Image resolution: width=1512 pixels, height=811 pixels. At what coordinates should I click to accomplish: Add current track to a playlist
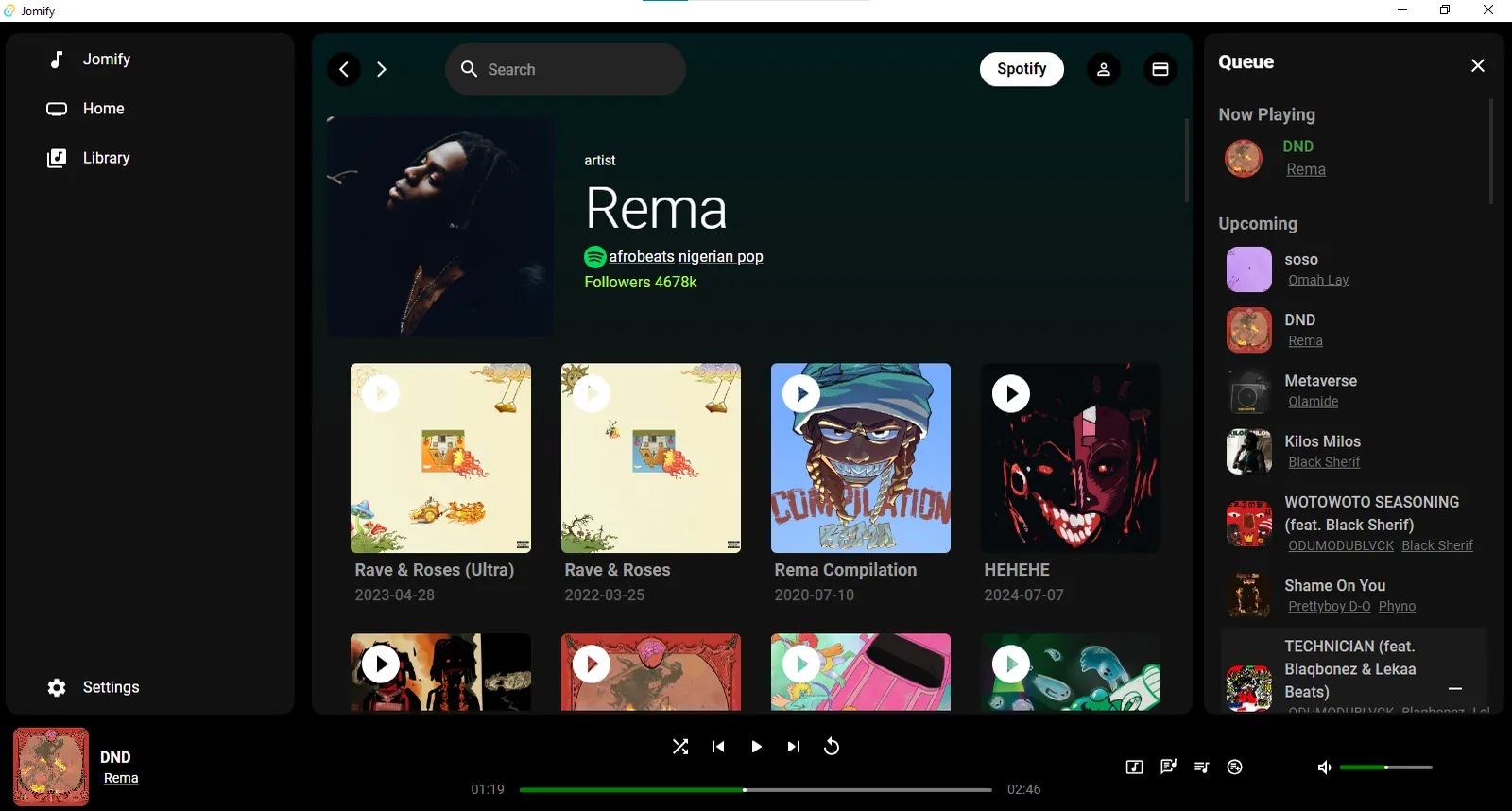click(x=1235, y=767)
